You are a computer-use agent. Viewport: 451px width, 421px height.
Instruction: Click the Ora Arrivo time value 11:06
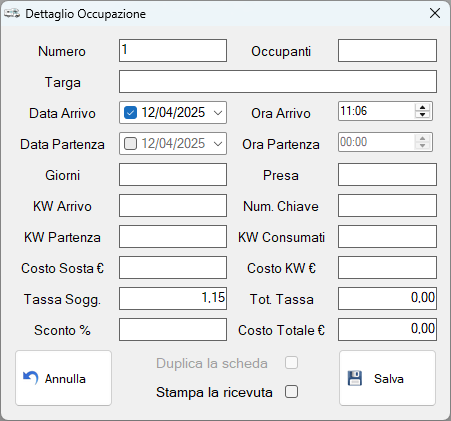[354, 111]
